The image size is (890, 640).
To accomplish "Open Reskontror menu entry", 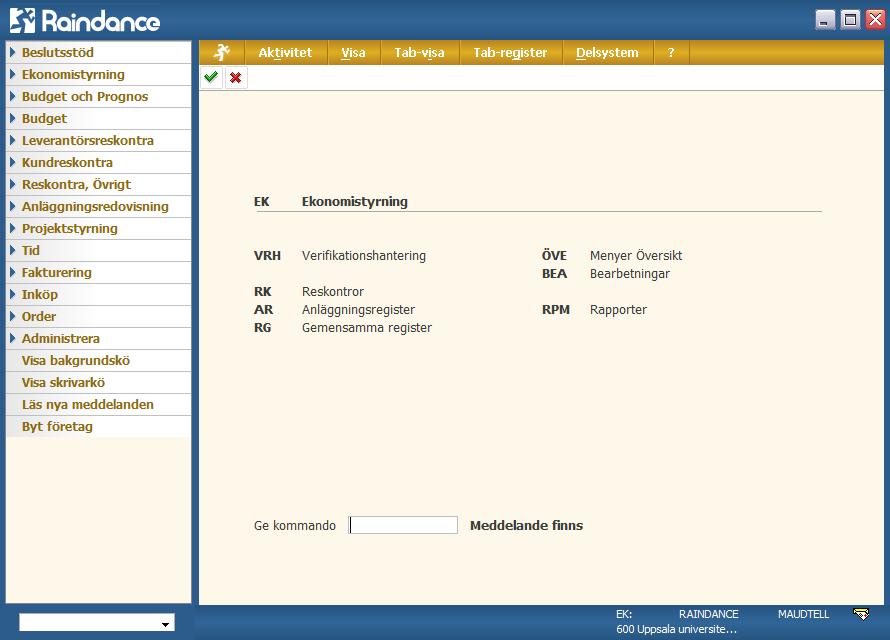I will point(333,292).
